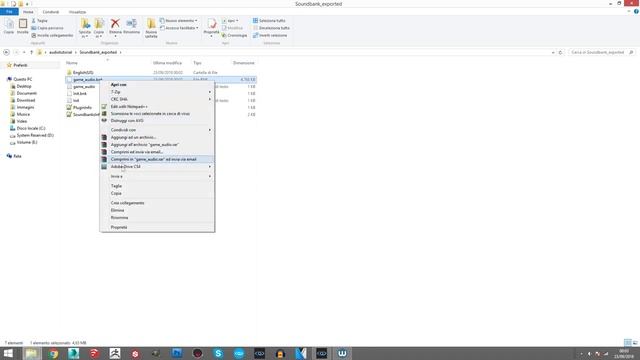Open Google Chrome from the taskbar
This screenshot has height=360, width=640.
(53, 353)
